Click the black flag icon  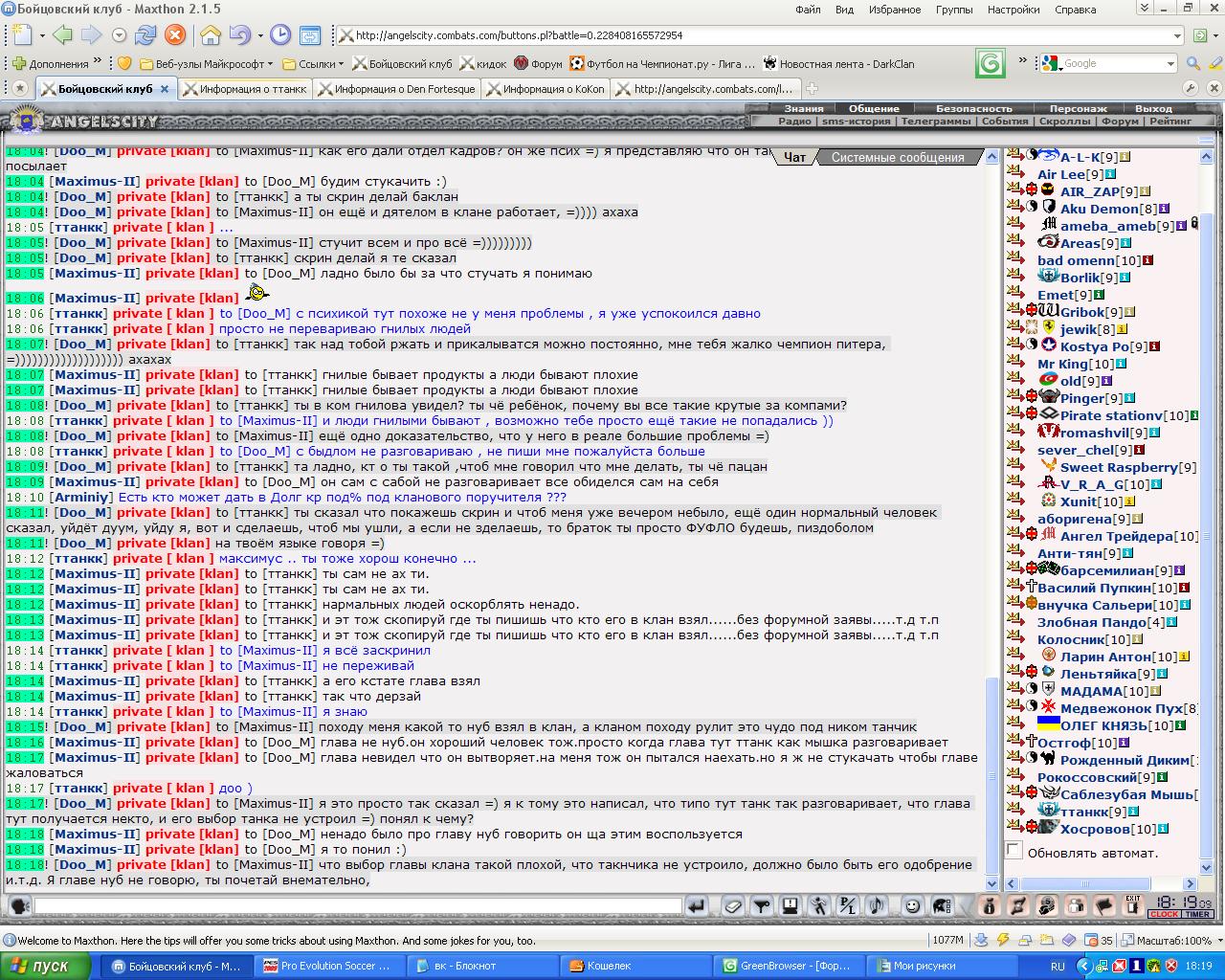click(1104, 905)
